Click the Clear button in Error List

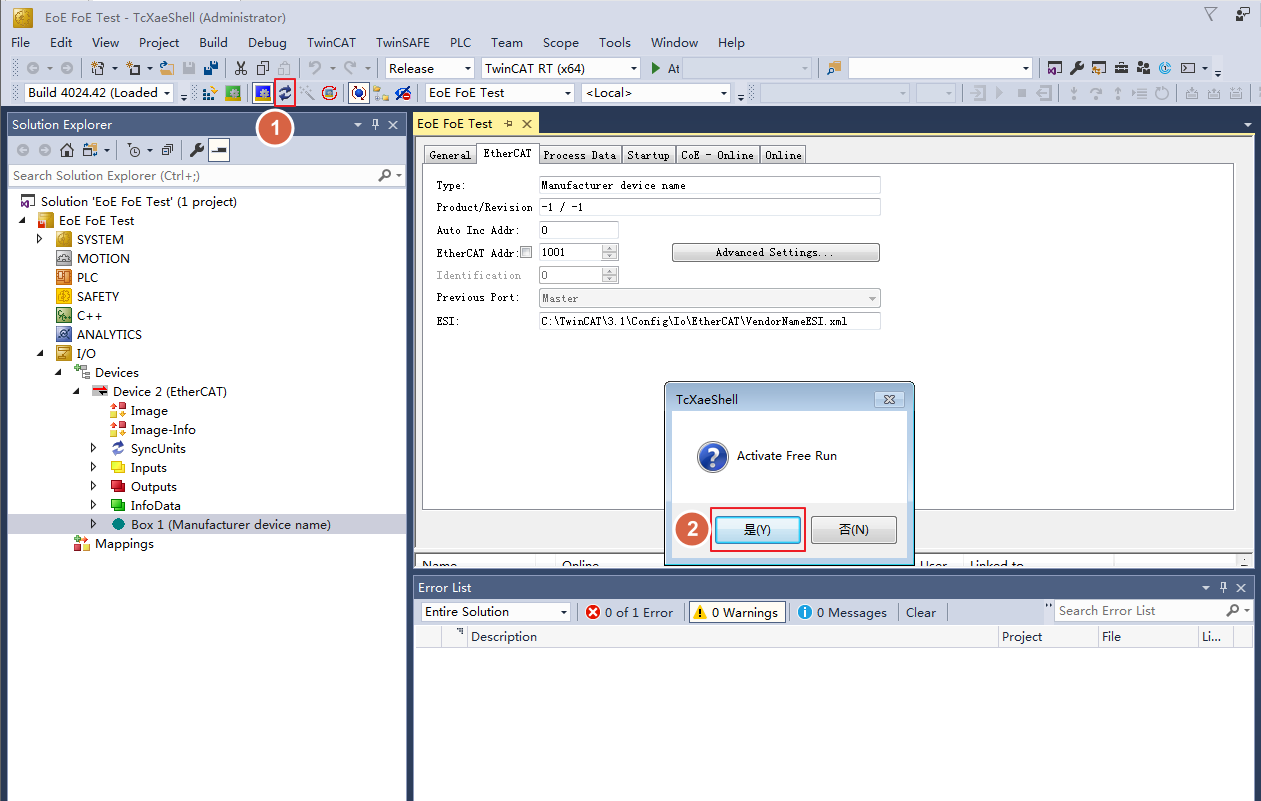(921, 612)
